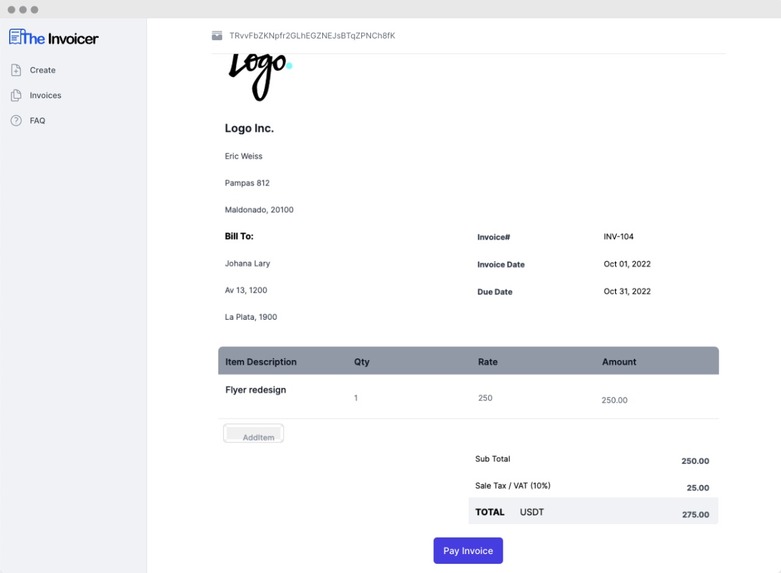The height and width of the screenshot is (573, 781).
Task: Click the Bill To: label
Action: pyautogui.click(x=239, y=236)
